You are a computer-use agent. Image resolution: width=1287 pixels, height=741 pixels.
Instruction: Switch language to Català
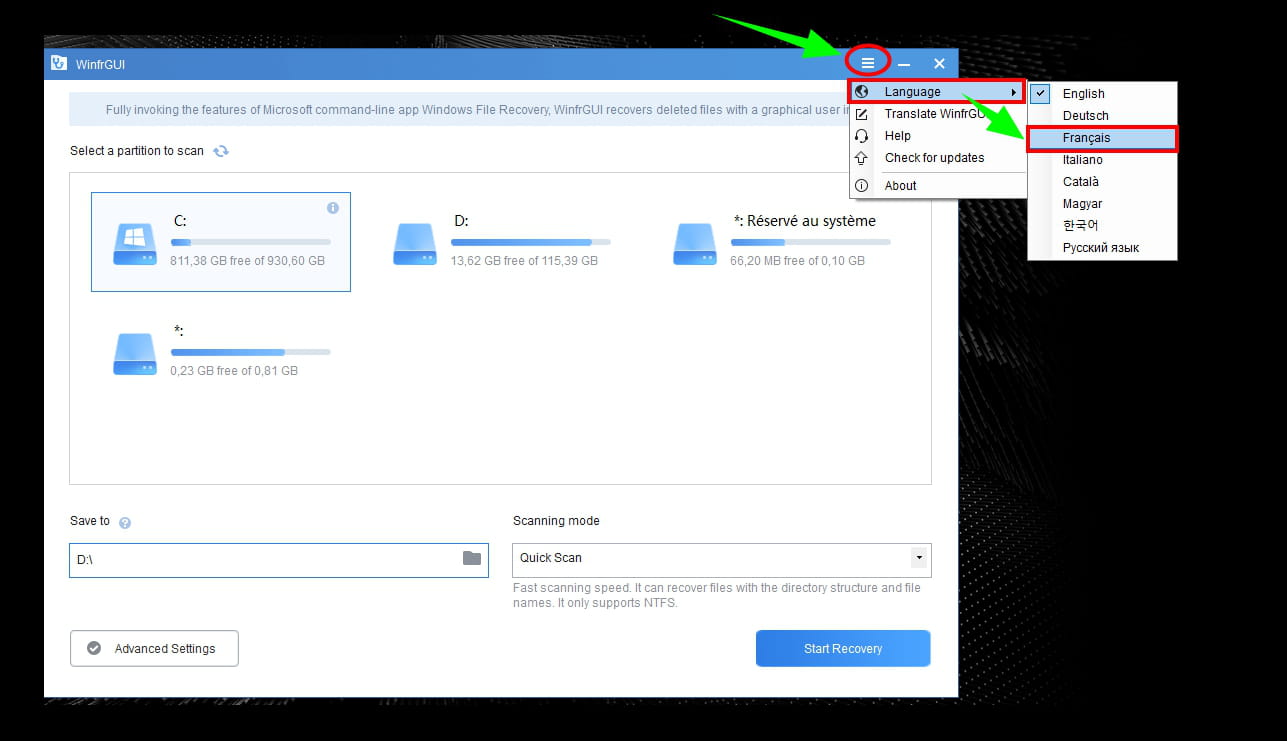click(1102, 182)
